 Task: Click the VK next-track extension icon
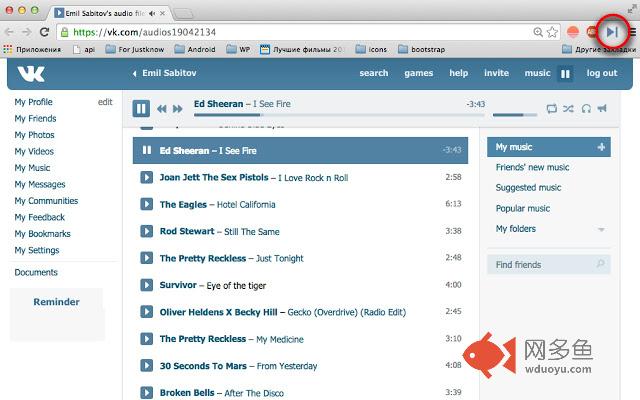pyautogui.click(x=612, y=32)
